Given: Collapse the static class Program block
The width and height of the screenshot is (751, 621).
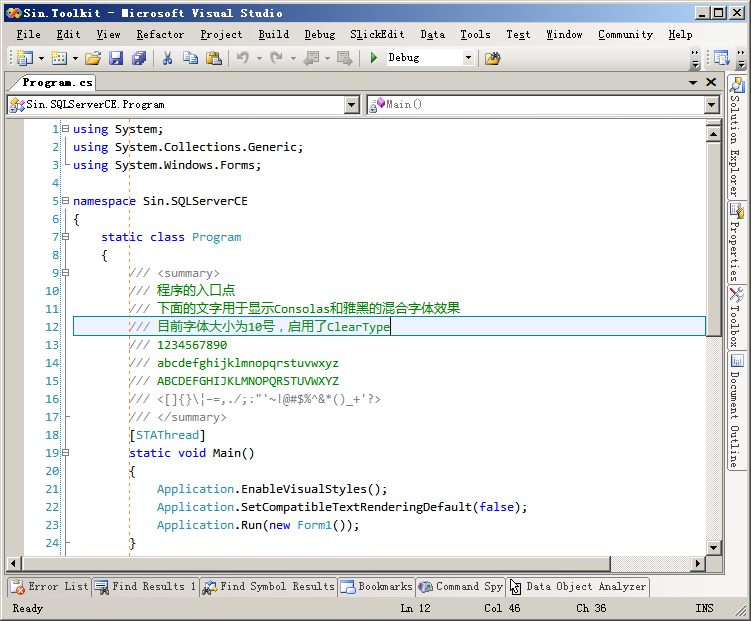Looking at the screenshot, I should tap(65, 237).
